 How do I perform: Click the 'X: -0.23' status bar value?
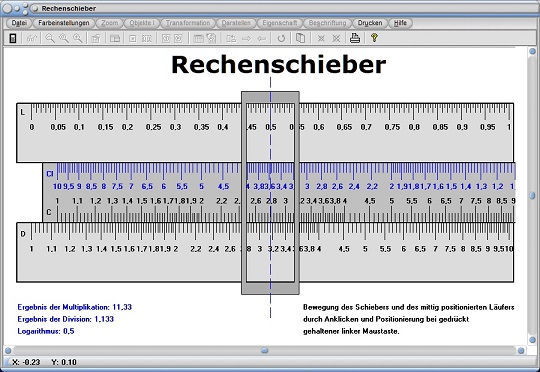pos(26,362)
